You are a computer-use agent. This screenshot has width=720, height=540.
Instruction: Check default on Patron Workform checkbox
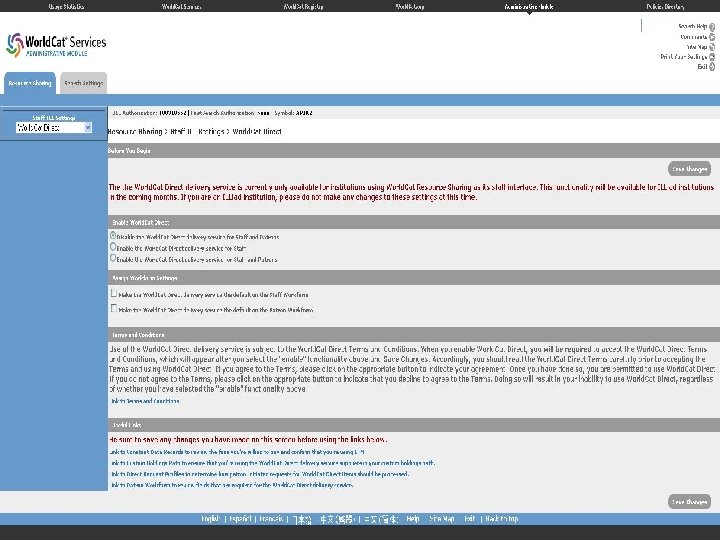(x=114, y=309)
